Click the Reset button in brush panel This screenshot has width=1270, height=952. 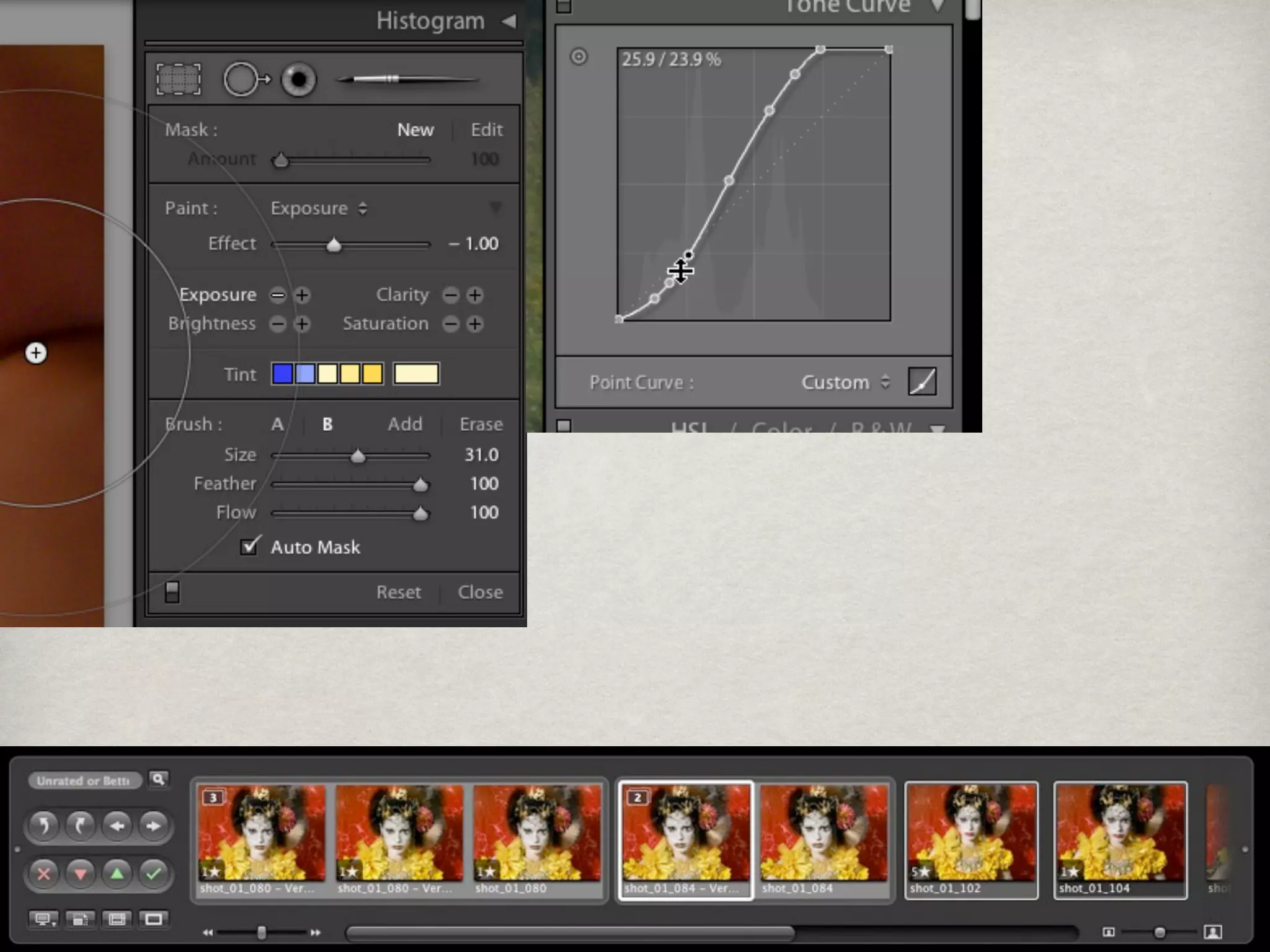coord(398,593)
